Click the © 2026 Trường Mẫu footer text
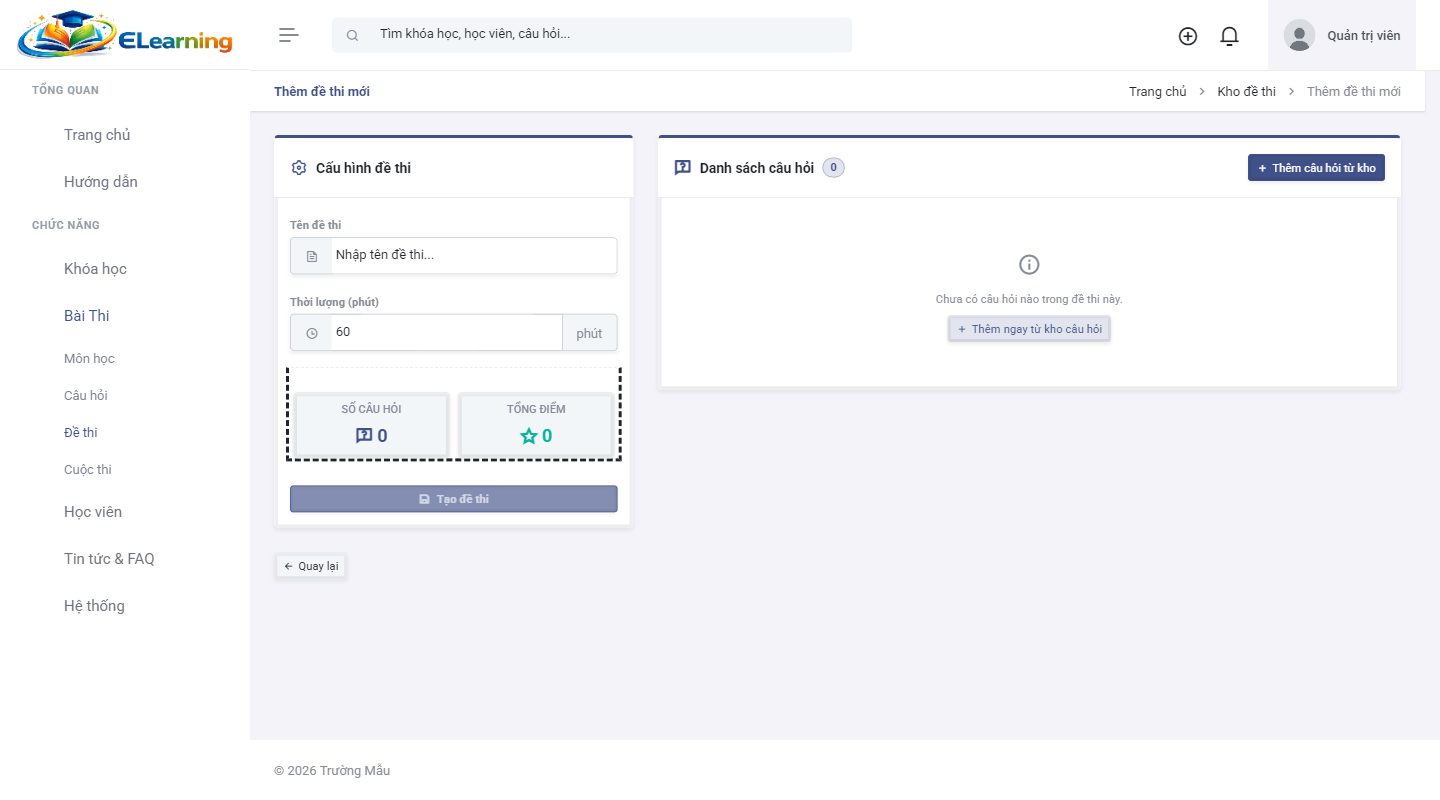The height and width of the screenshot is (800, 1440). (x=332, y=771)
